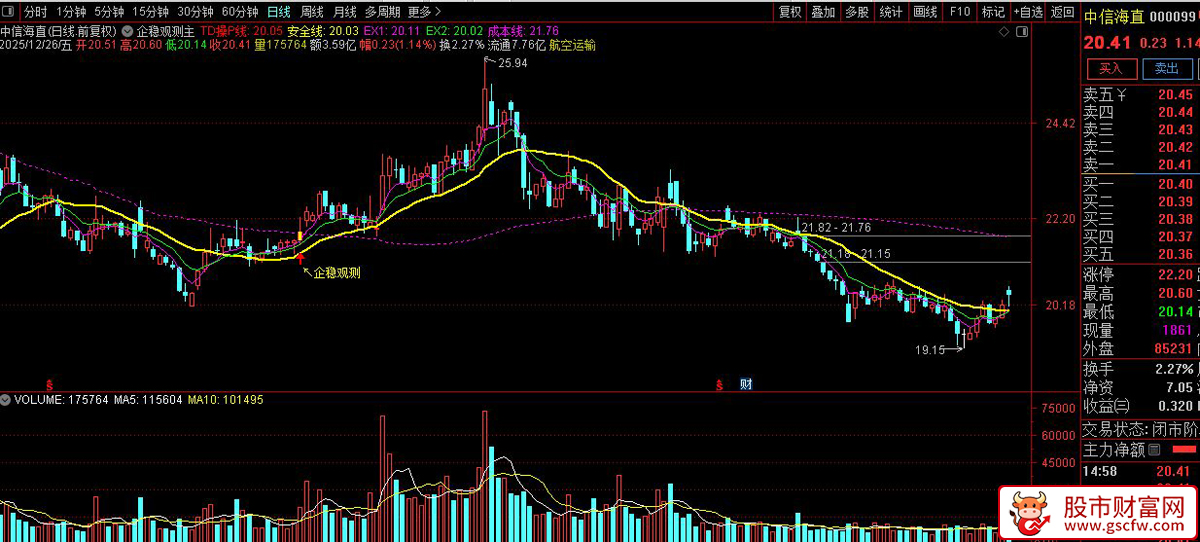Click the 现量 value 1861
The width and height of the screenshot is (1200, 542).
point(1177,330)
